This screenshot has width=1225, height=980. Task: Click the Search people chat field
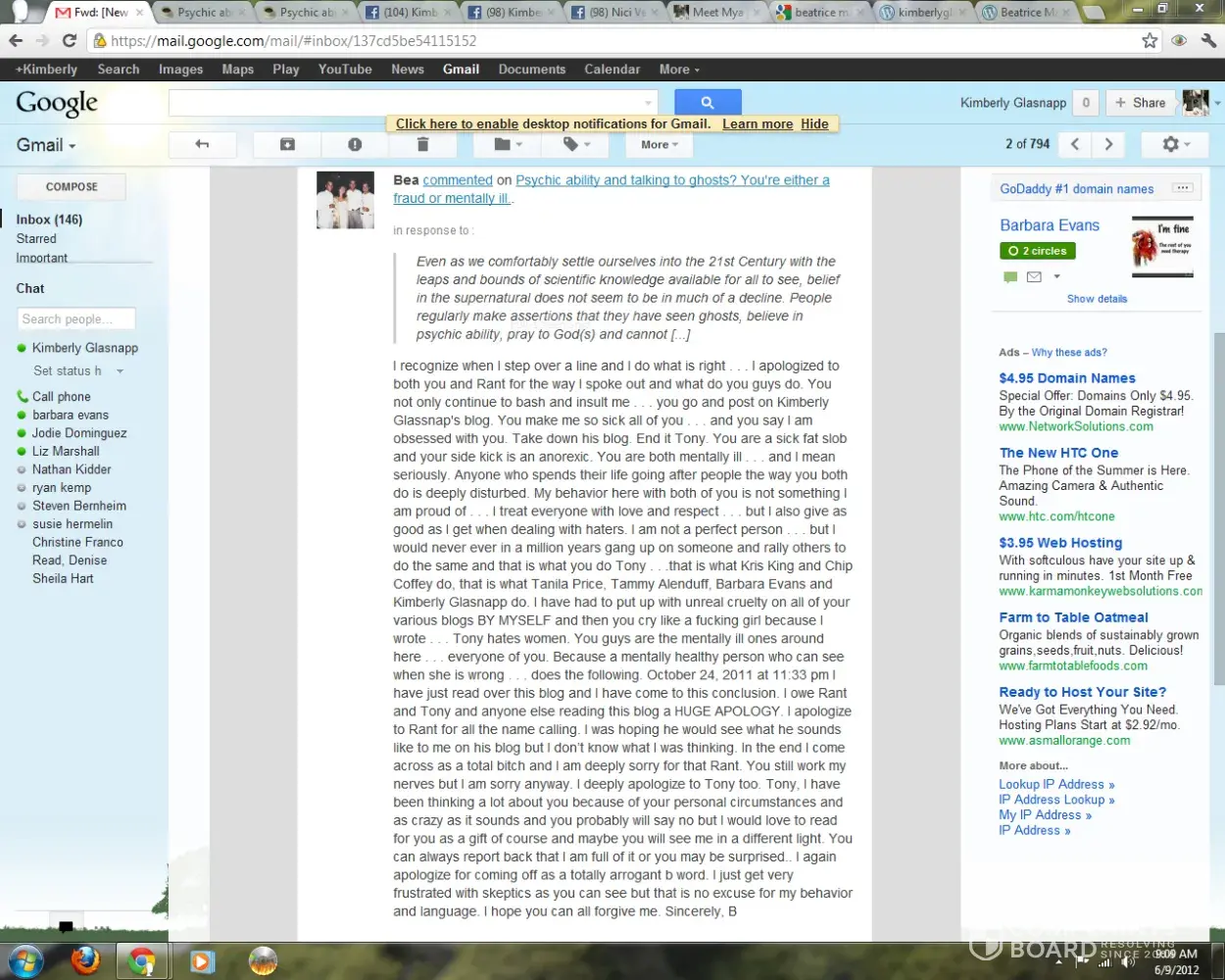(76, 318)
